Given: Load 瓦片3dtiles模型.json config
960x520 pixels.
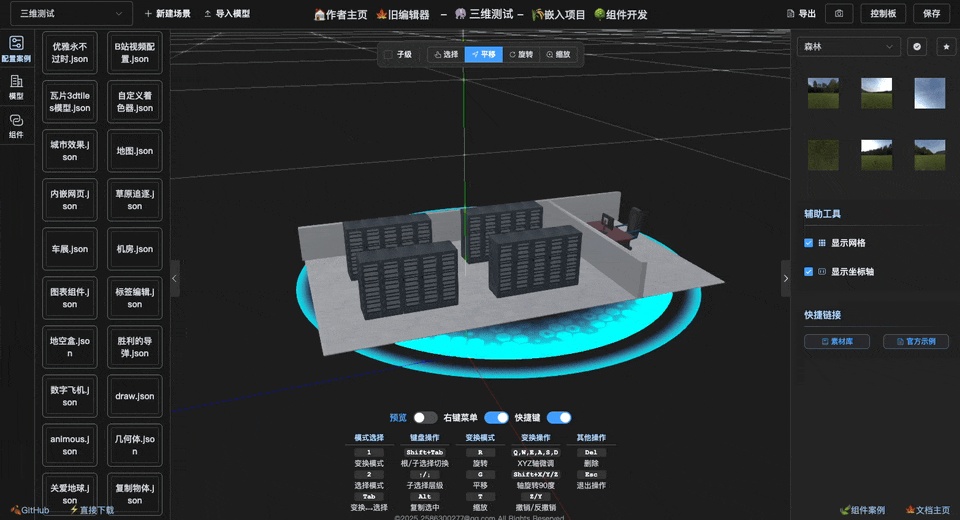Looking at the screenshot, I should pyautogui.click(x=70, y=102).
